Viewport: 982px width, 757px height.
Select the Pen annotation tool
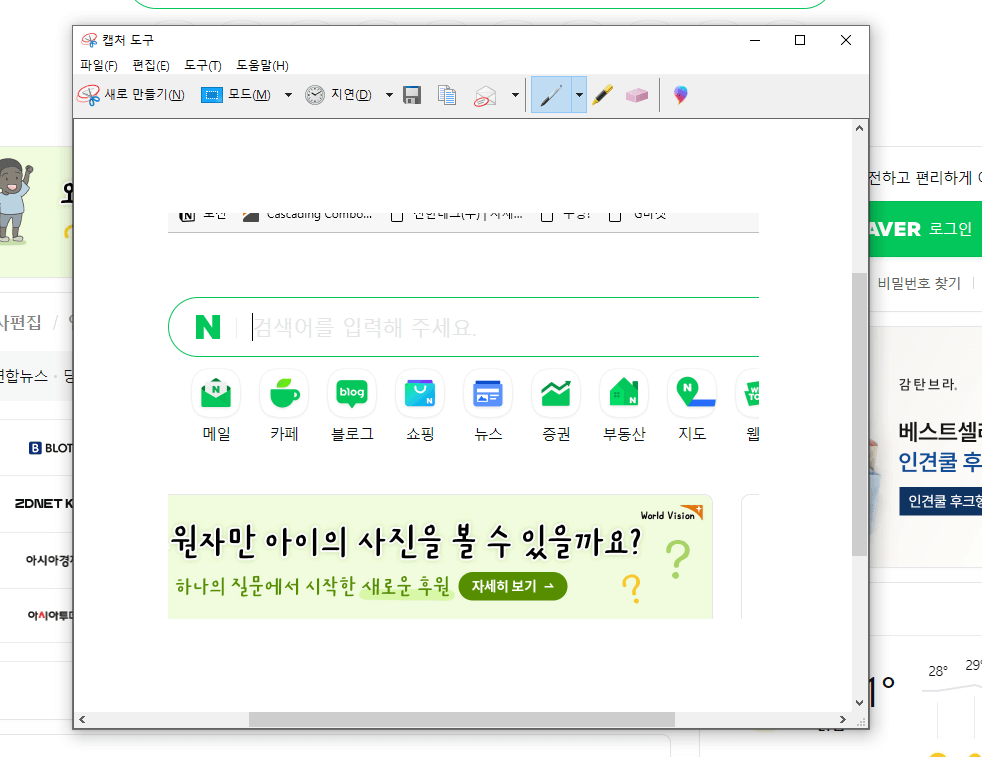(554, 94)
